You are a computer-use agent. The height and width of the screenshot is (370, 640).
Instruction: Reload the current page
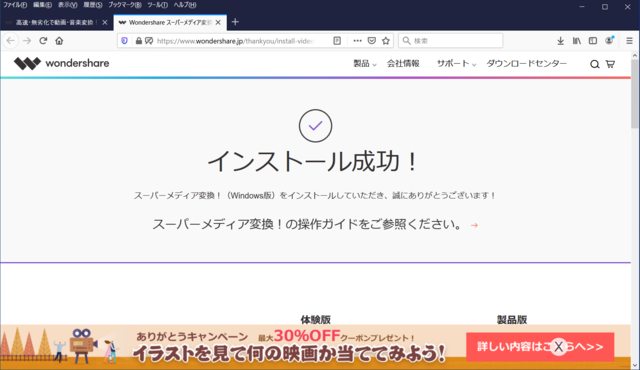[x=43, y=41]
